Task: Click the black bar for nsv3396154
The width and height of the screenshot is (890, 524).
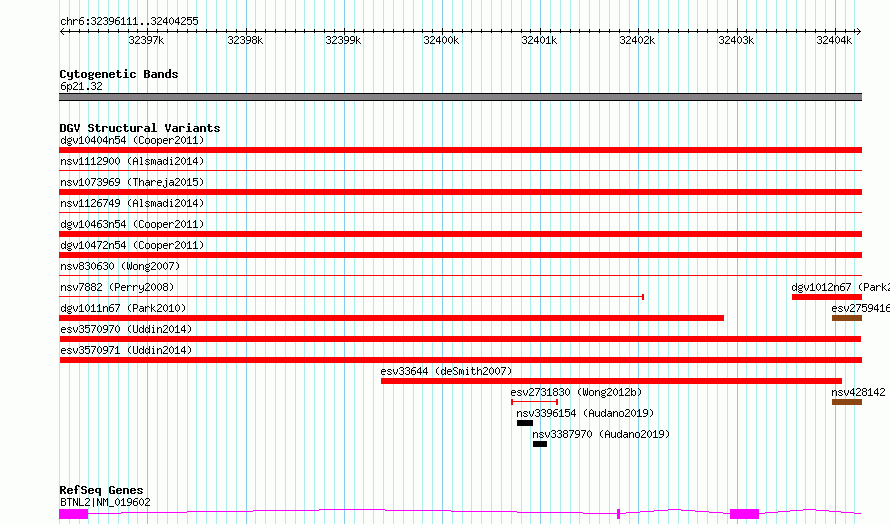Action: click(x=525, y=423)
